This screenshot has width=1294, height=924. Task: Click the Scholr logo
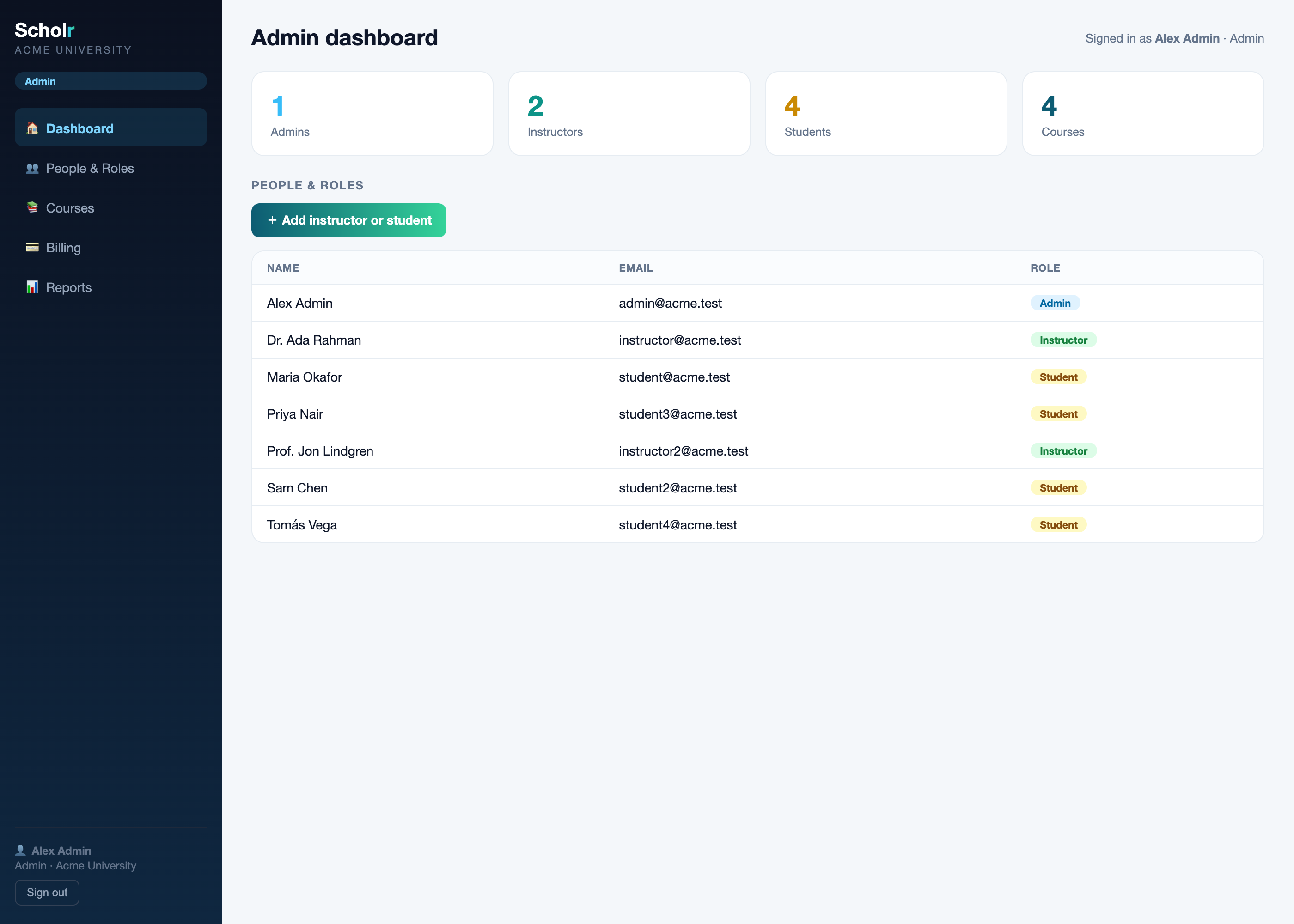[x=44, y=30]
